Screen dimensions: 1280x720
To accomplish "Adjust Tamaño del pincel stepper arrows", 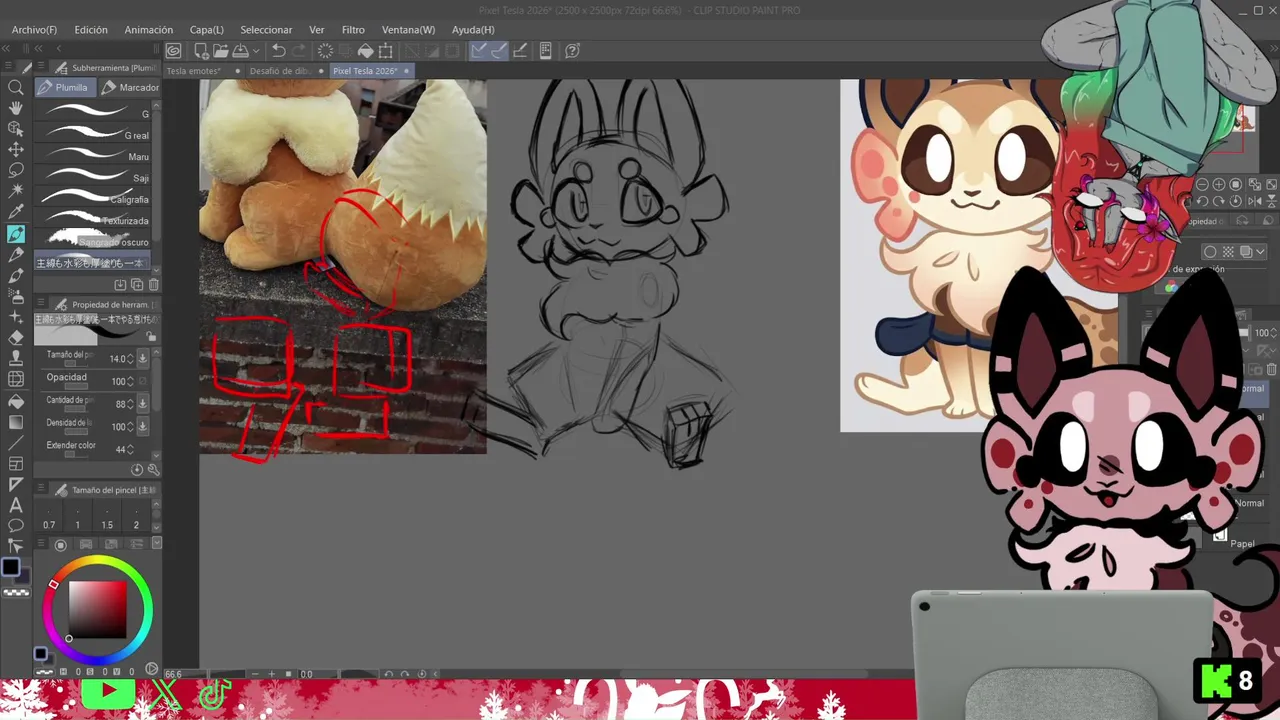I will point(130,358).
